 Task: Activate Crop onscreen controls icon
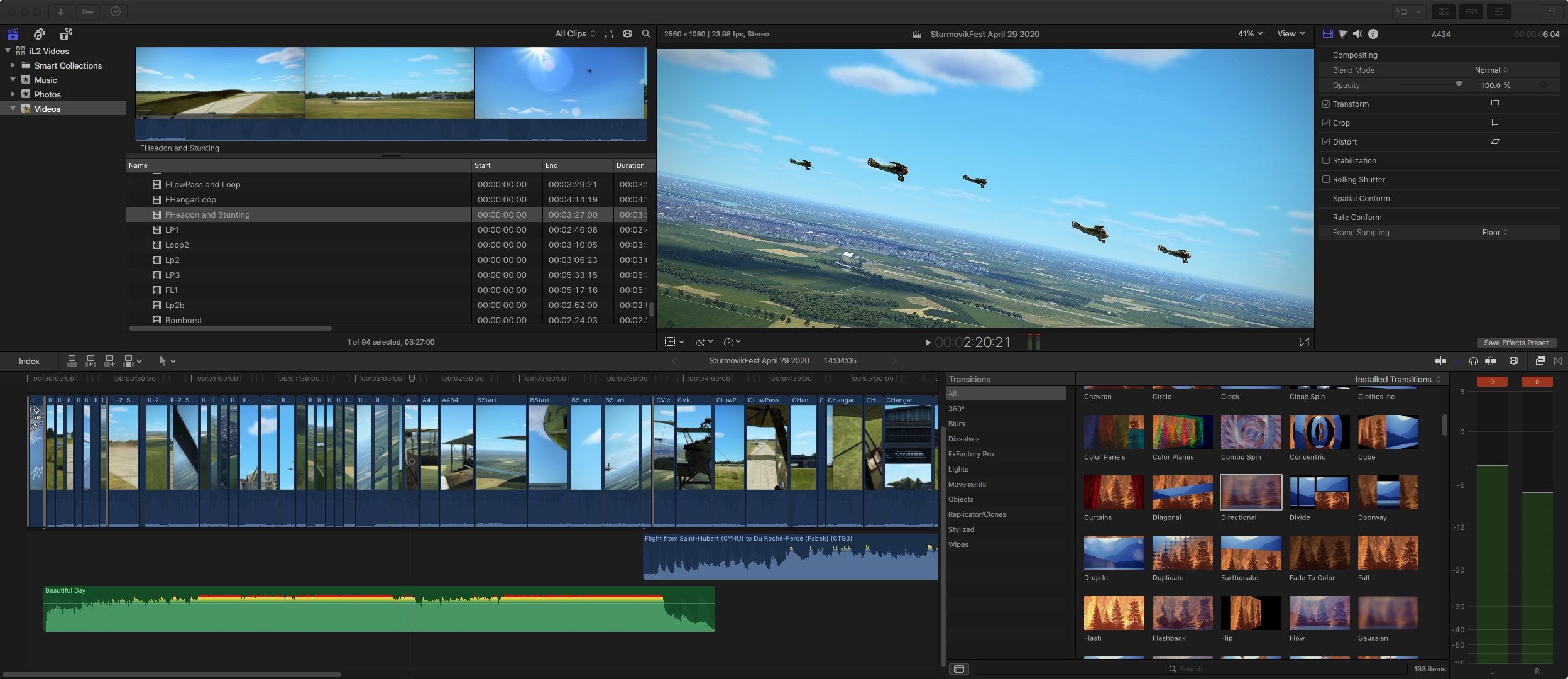(1495, 123)
